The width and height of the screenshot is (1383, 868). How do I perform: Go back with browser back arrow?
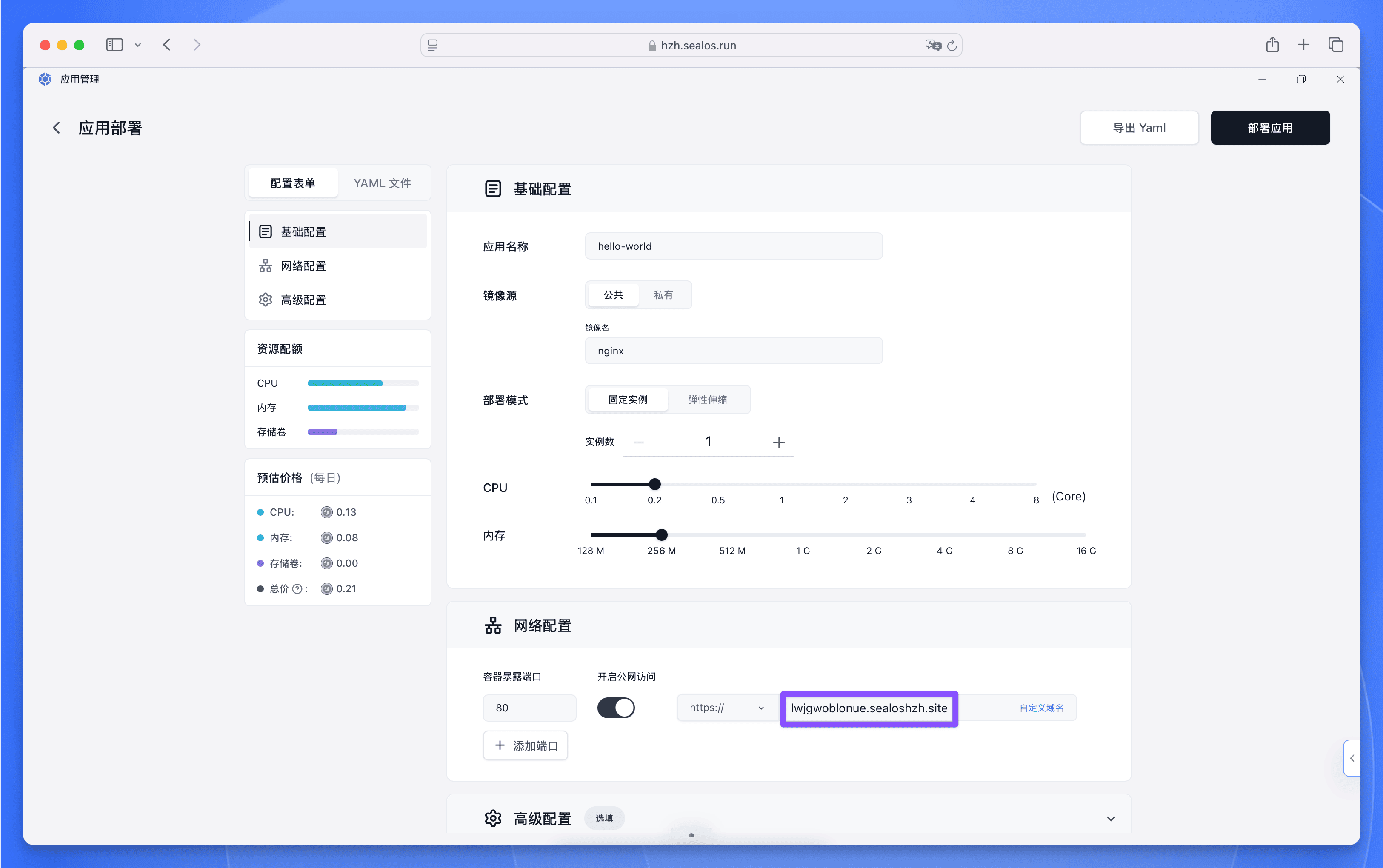pyautogui.click(x=166, y=45)
